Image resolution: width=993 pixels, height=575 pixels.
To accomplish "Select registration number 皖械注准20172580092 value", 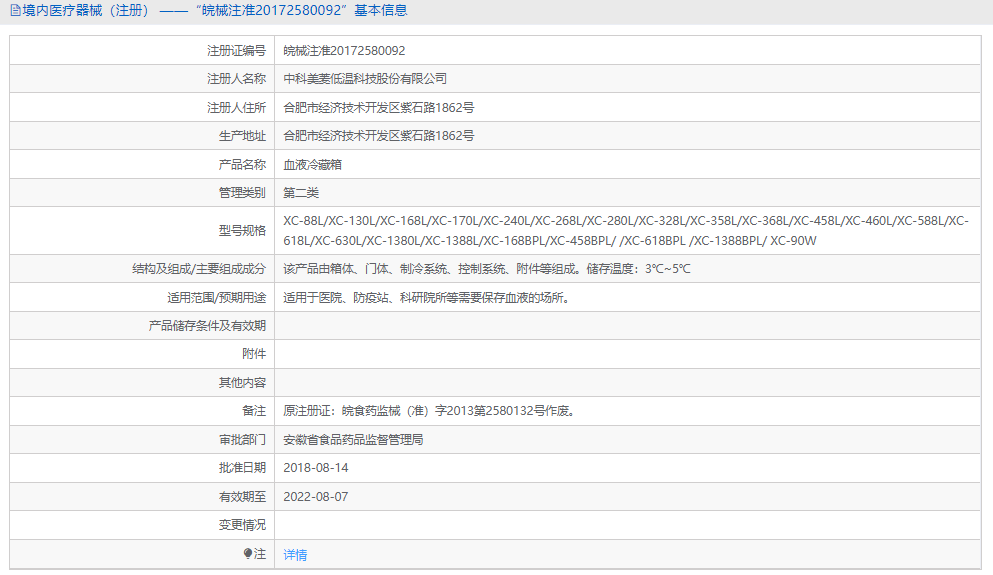I will [x=344, y=51].
